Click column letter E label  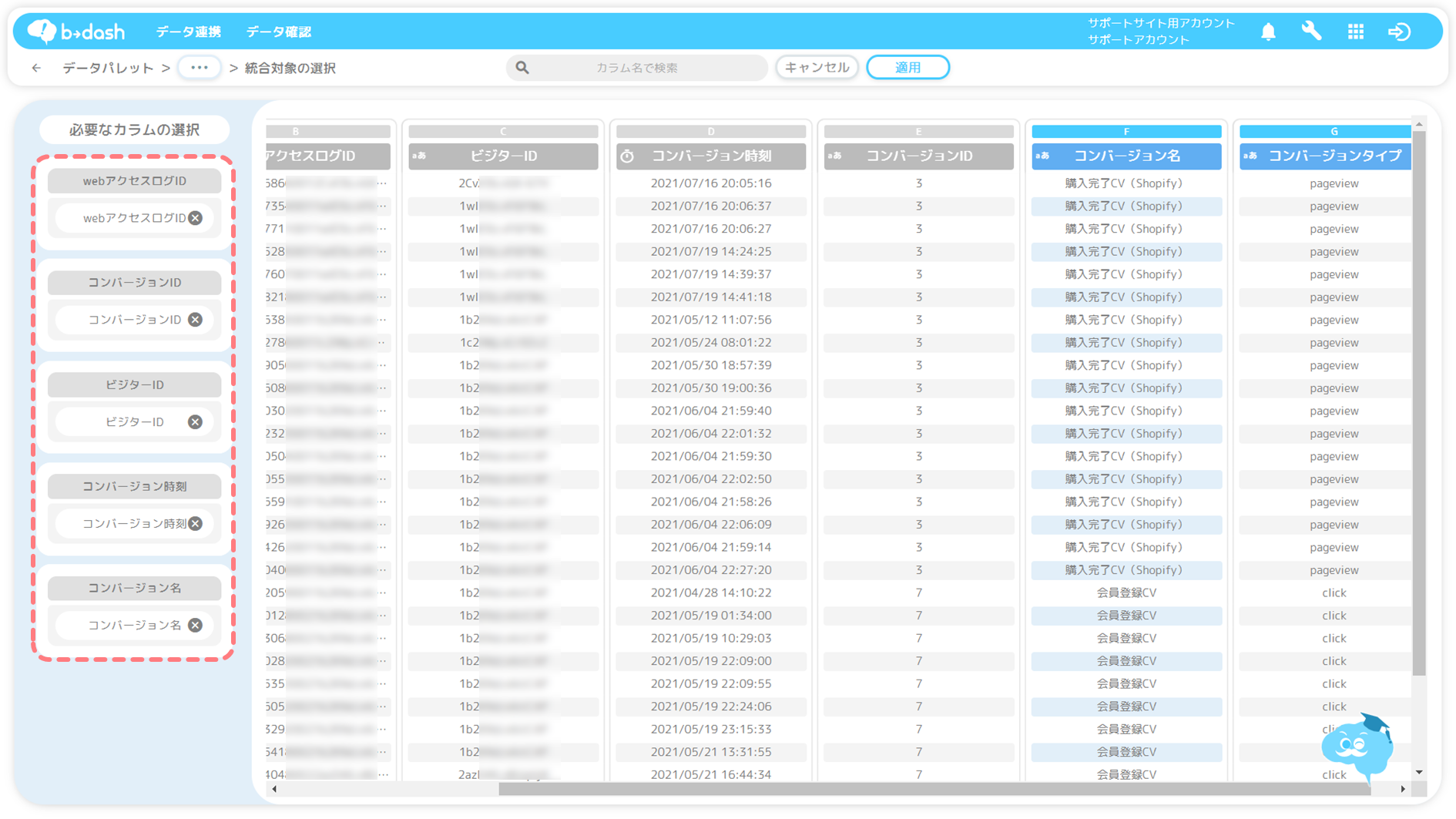[x=919, y=132]
